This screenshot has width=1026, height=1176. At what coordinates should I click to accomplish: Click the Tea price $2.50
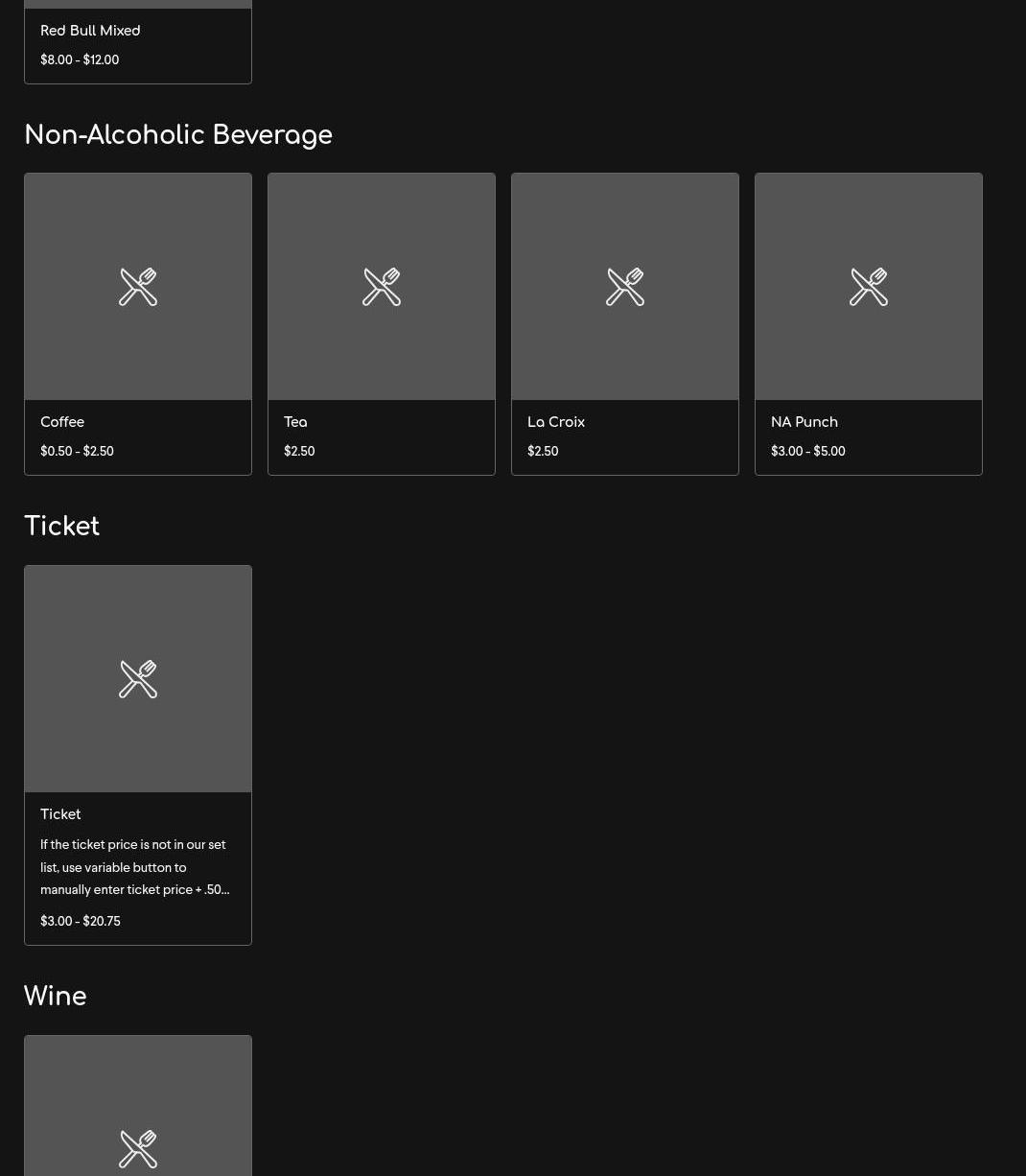299,451
